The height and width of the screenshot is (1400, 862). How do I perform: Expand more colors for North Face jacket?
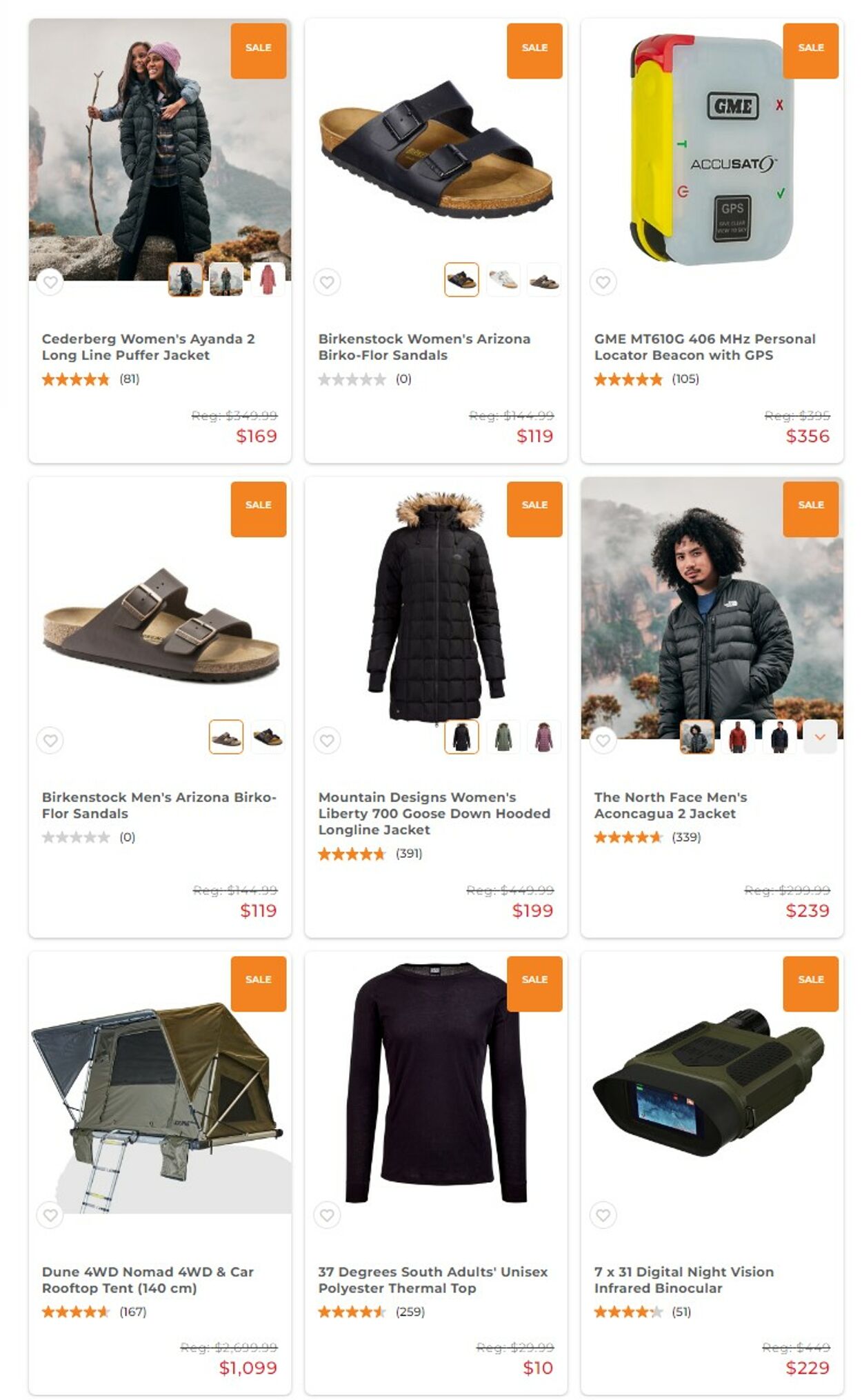(x=820, y=737)
